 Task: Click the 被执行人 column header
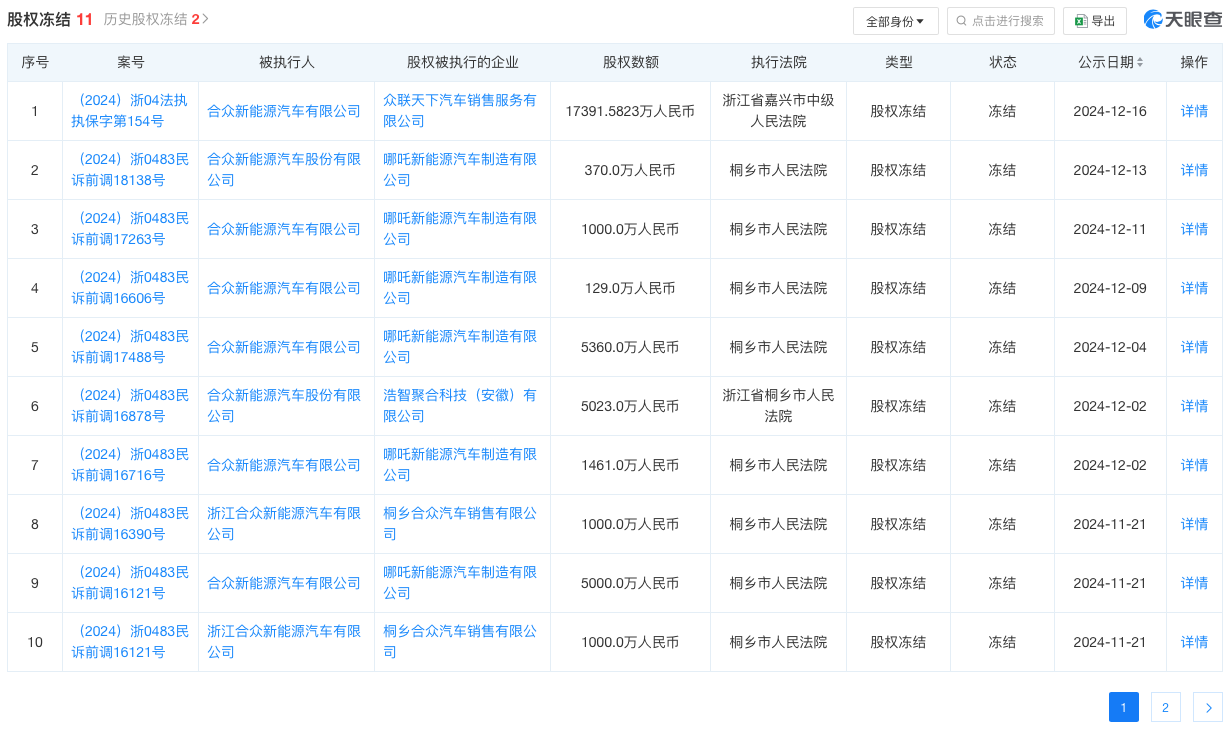[x=287, y=62]
